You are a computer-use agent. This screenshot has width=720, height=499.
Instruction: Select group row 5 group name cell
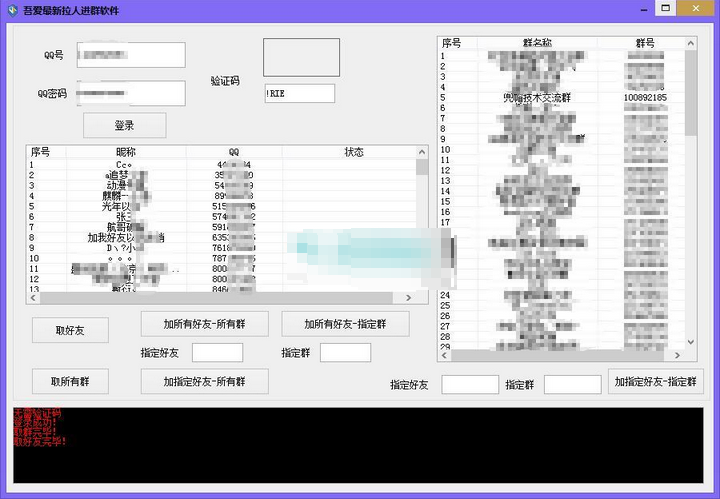[x=537, y=97]
